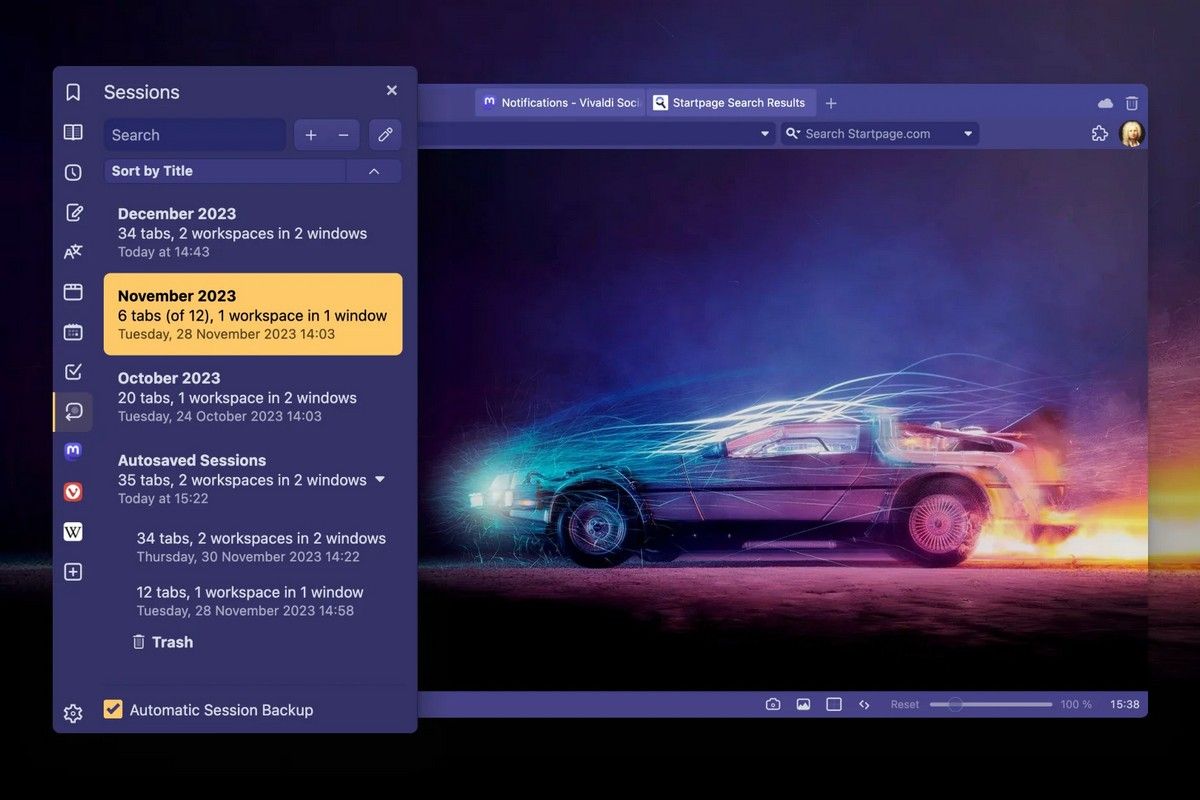Screen dimensions: 1200x800
Task: Open the Translate panel
Action: [x=72, y=251]
